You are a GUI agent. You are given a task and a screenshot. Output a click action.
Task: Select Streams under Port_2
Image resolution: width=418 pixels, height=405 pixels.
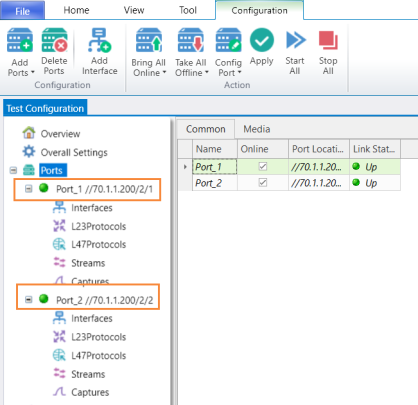click(x=79, y=374)
